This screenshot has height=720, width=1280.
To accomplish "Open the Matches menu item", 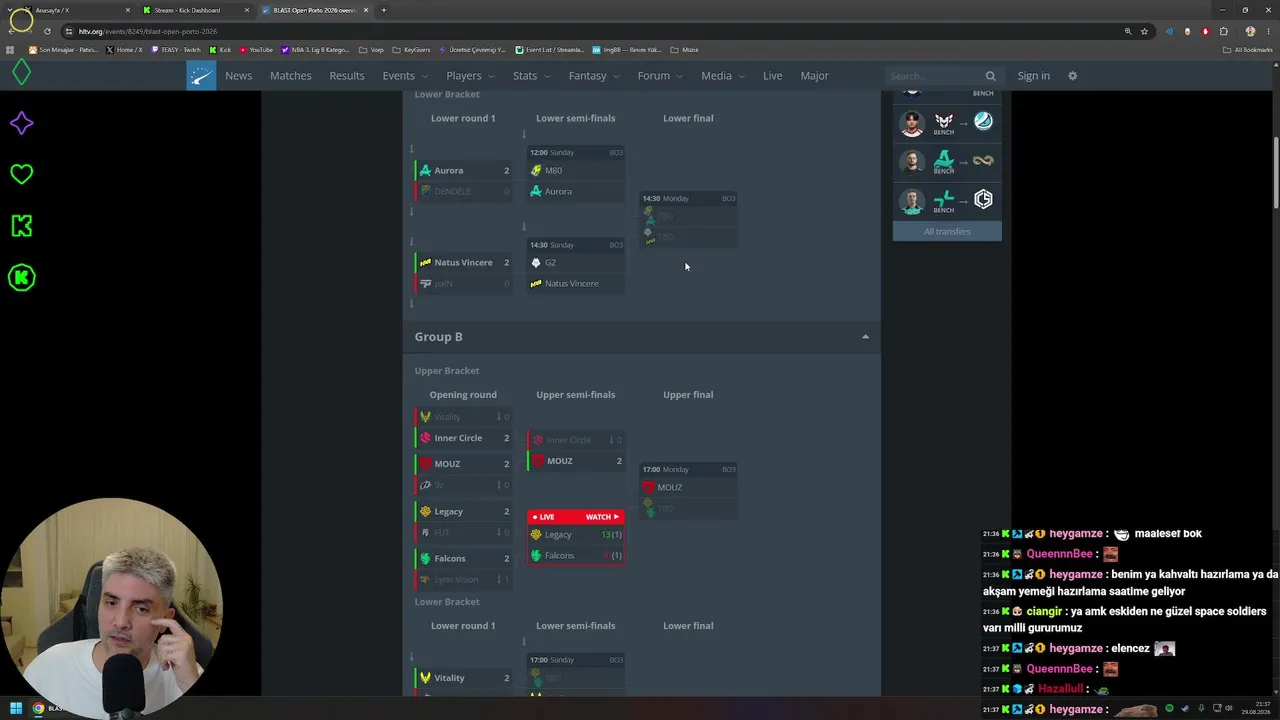I will coord(291,76).
